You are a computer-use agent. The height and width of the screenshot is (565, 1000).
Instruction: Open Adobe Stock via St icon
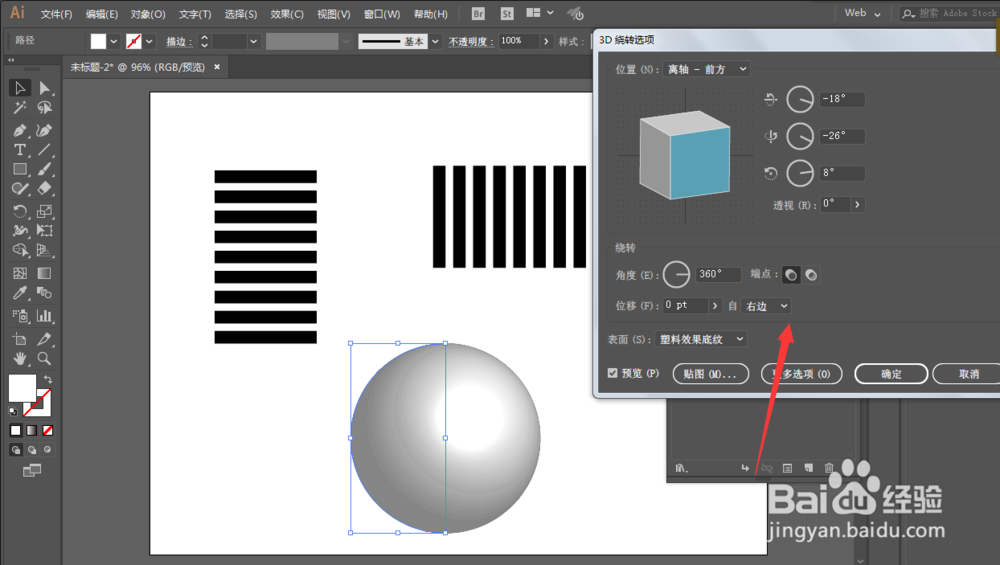507,13
